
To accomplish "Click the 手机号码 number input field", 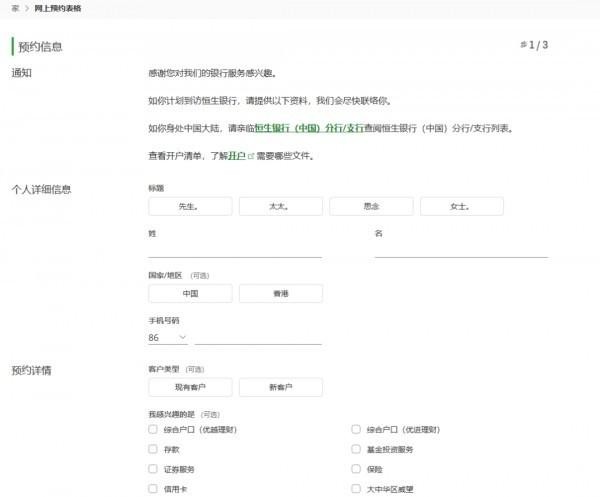I will click(258, 337).
